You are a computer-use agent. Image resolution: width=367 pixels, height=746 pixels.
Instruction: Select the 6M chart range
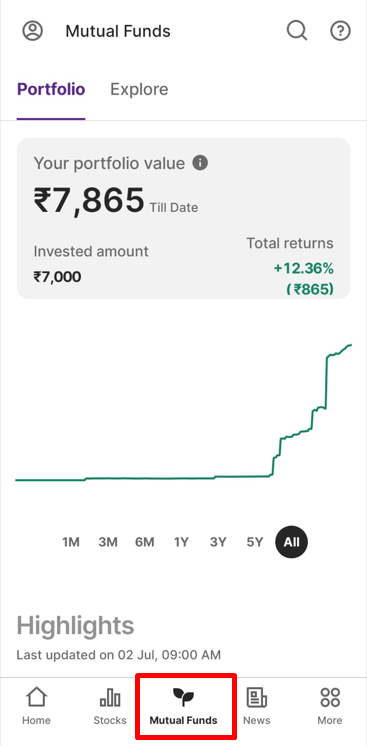pyautogui.click(x=144, y=542)
